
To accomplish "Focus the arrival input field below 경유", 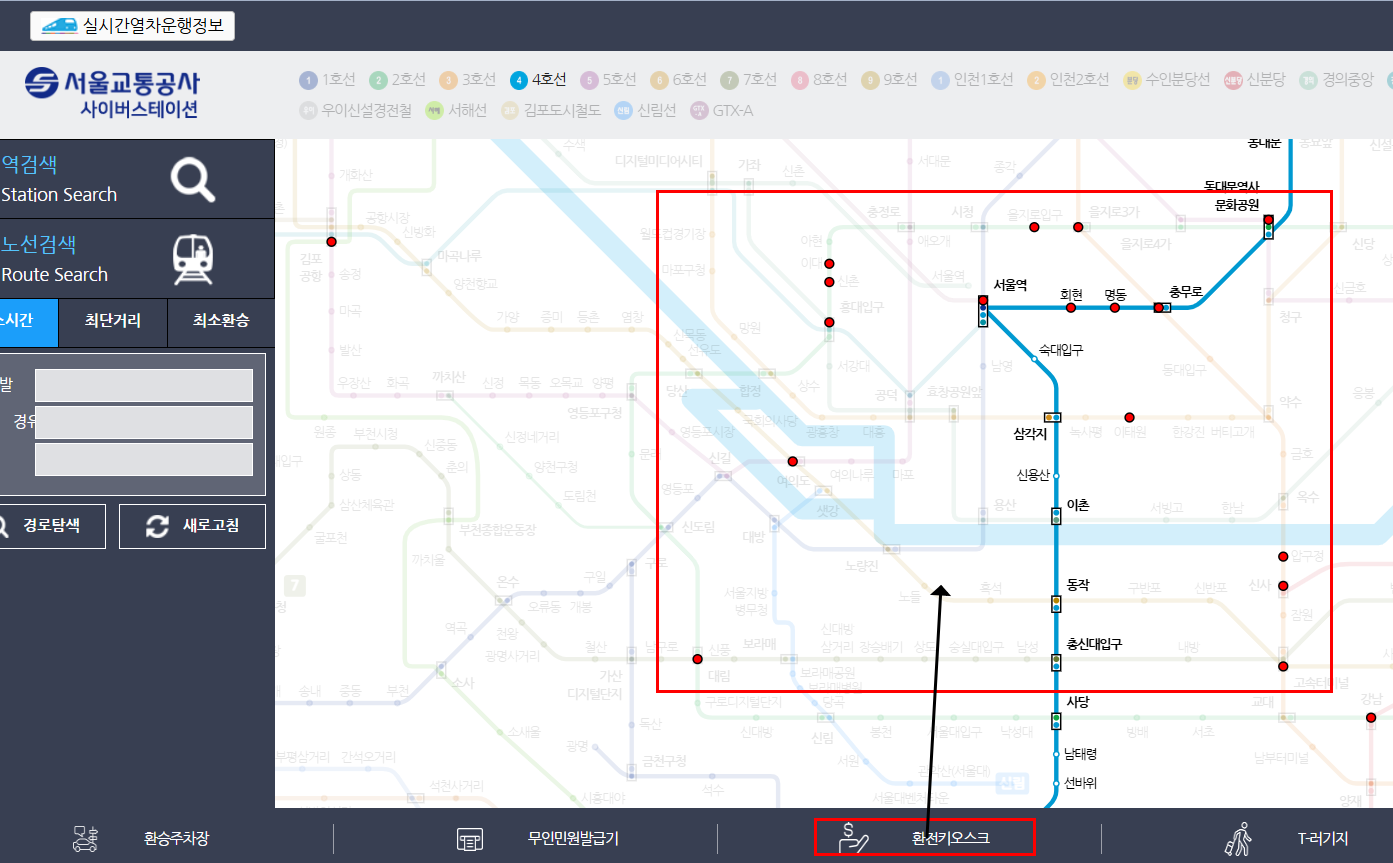I will coord(144,460).
